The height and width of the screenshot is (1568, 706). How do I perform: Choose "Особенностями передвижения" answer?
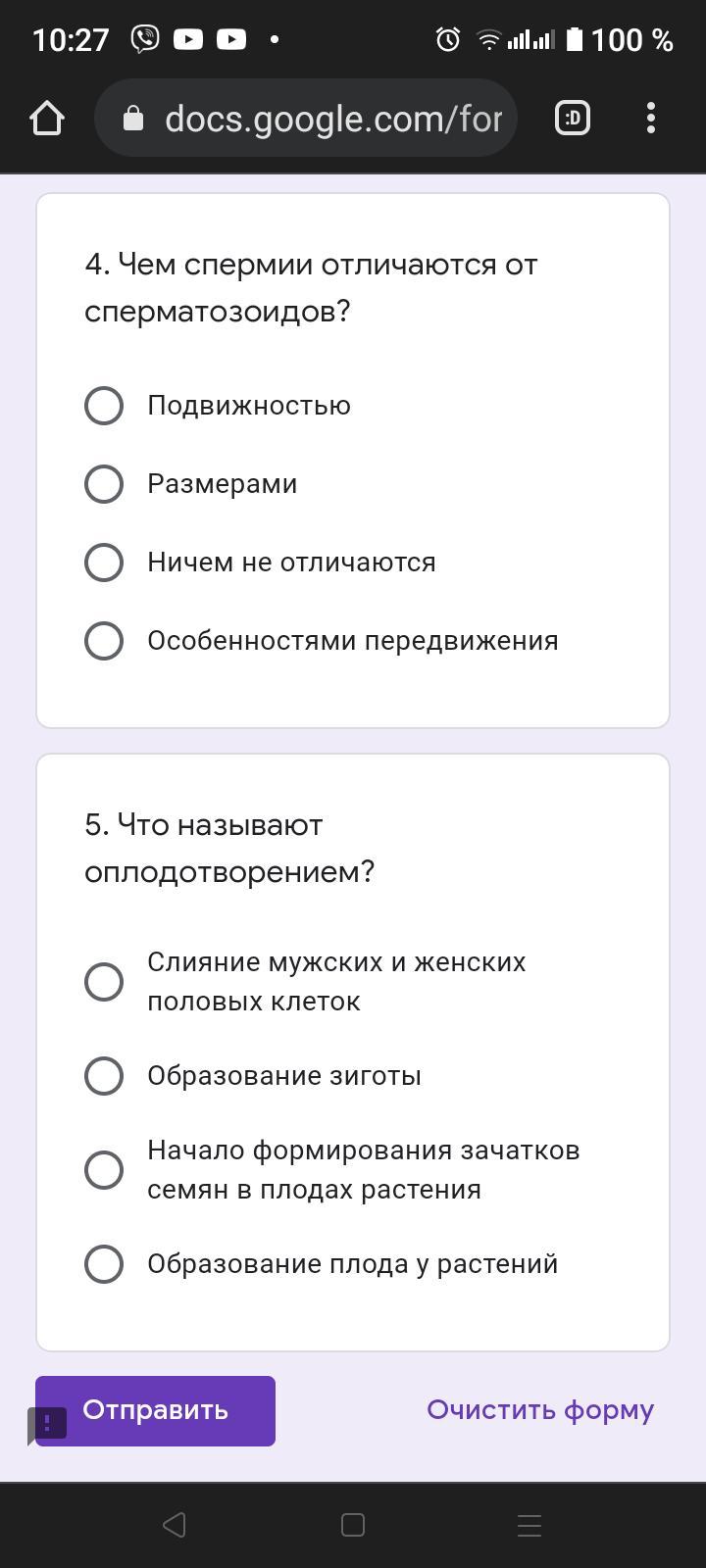pyautogui.click(x=104, y=641)
